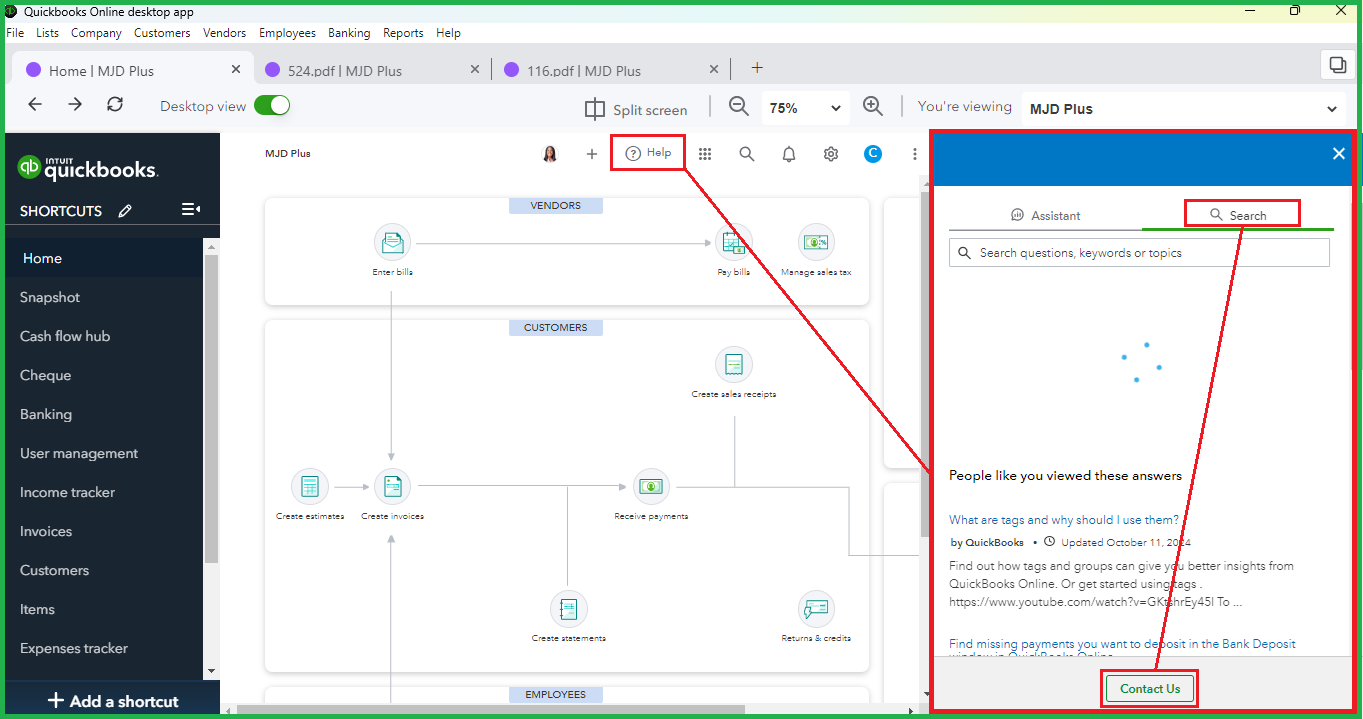Activate Split screen mode
Viewport: 1363px width, 719px height.
click(636, 109)
